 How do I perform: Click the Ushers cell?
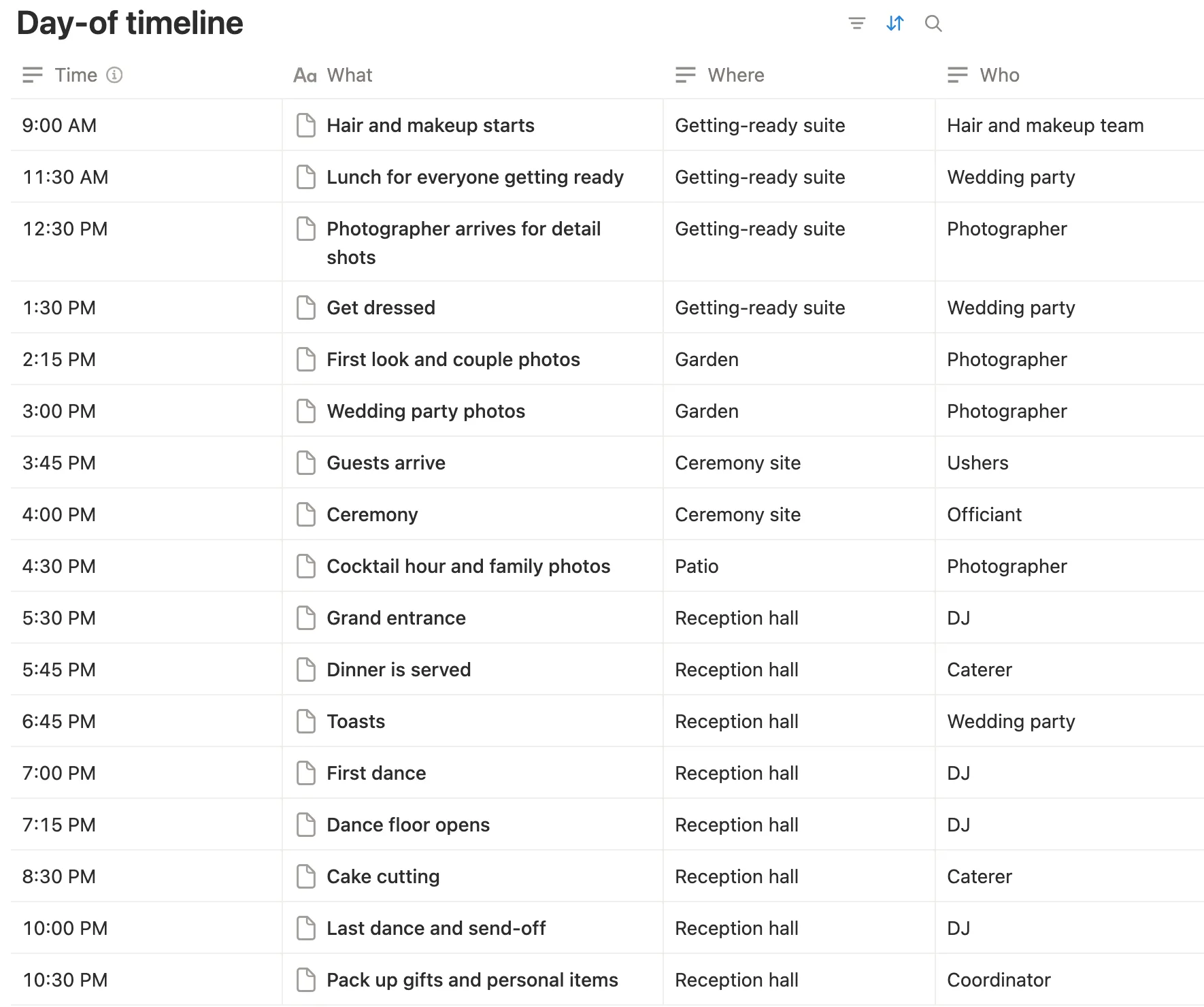(1069, 463)
